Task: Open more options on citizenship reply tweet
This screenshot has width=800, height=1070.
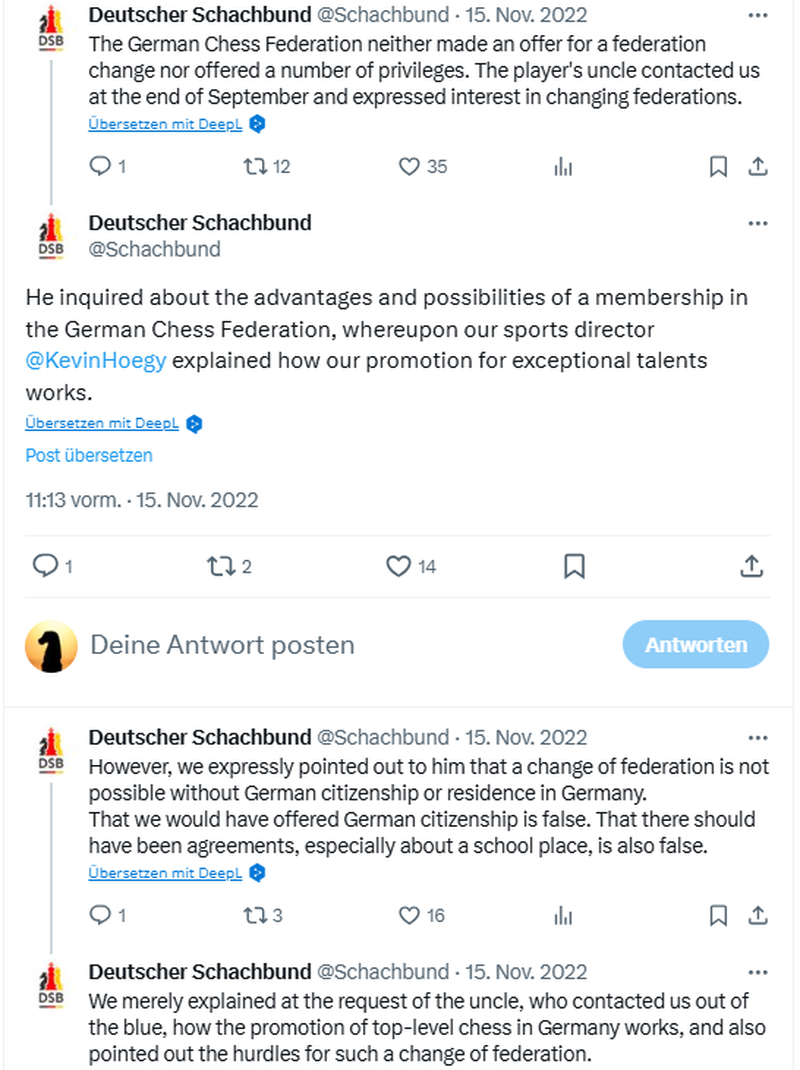Action: (x=758, y=738)
